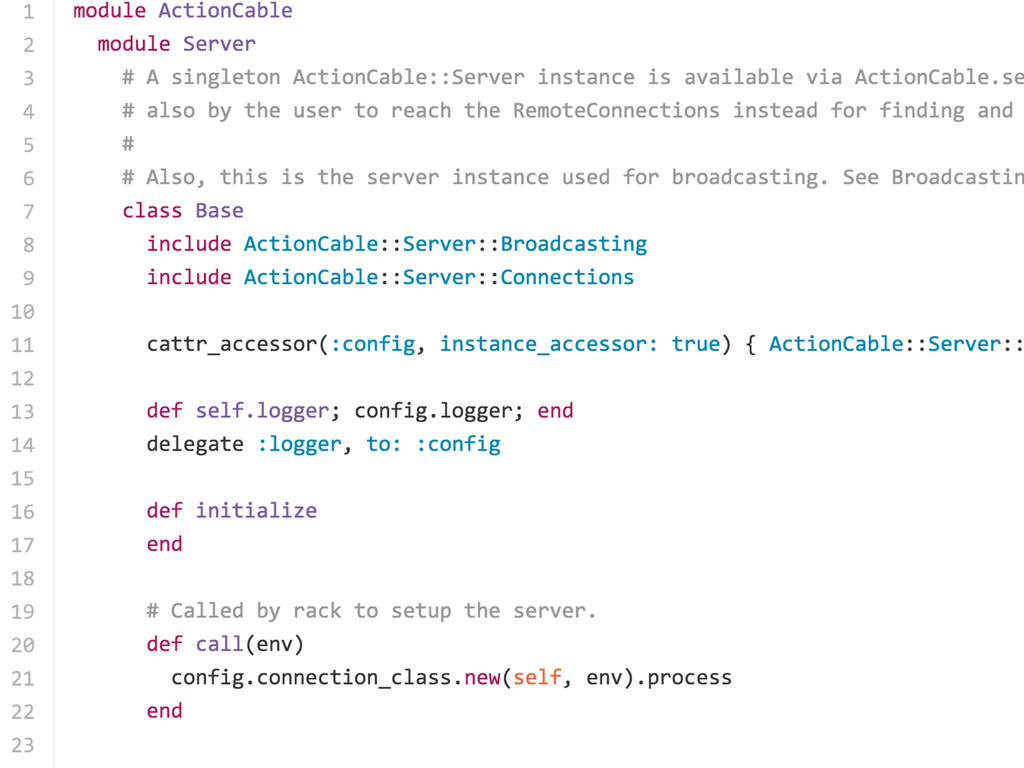Click the 'class' keyword on line 7
This screenshot has height=768, width=1024.
[x=152, y=210]
